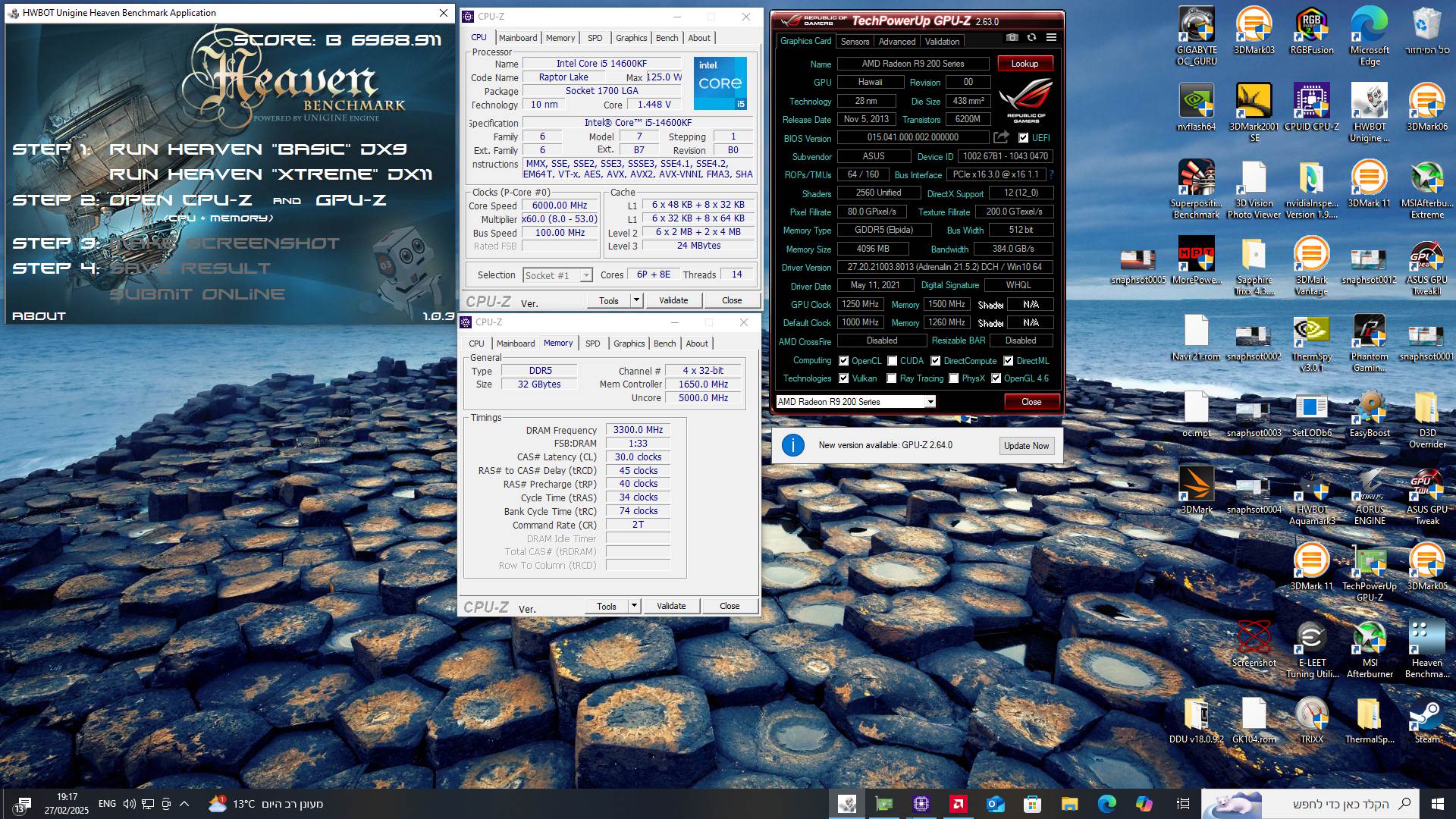Open AORUS ENGINE desktop icon

tap(1370, 495)
